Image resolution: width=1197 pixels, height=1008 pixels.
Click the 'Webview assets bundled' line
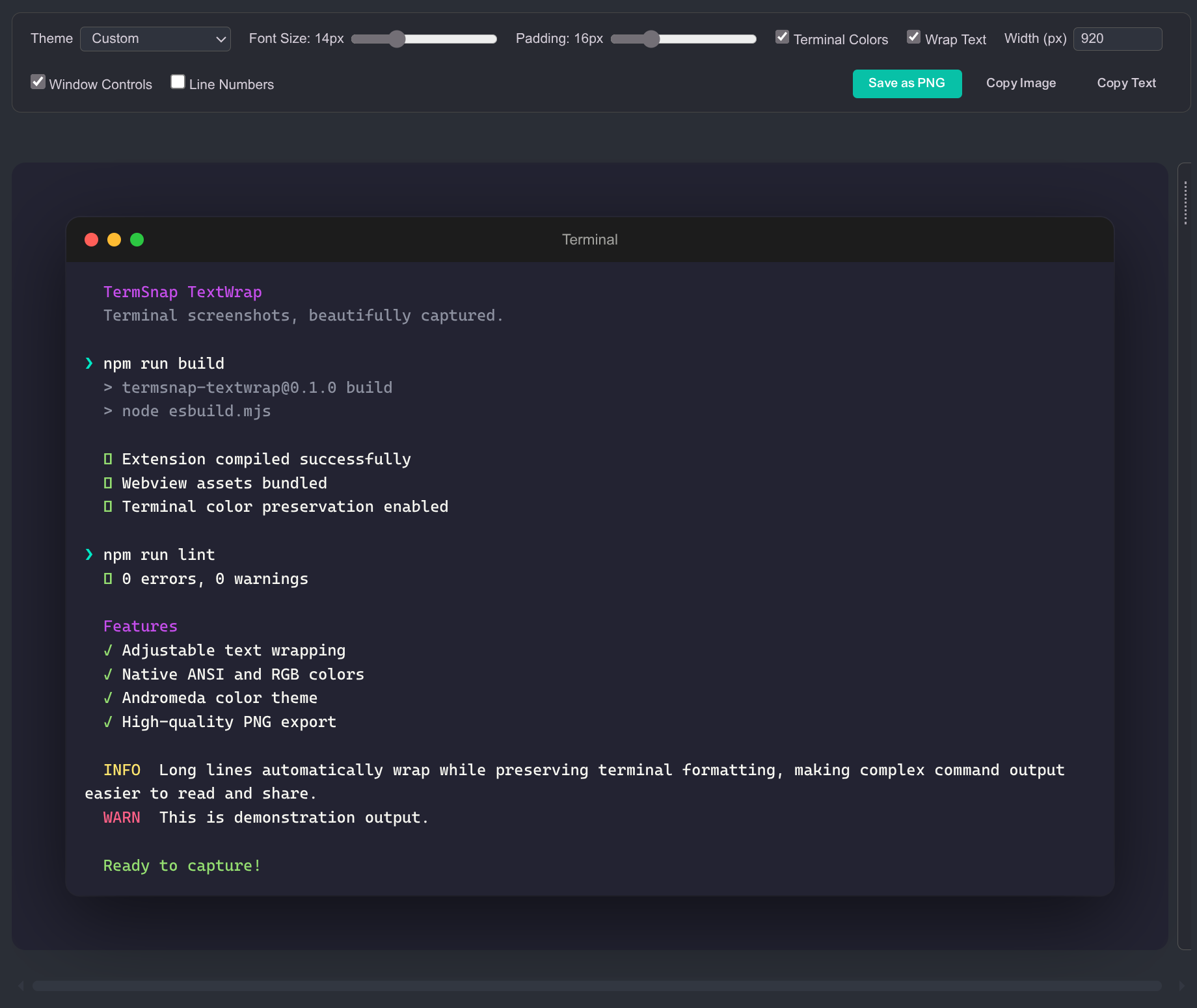[224, 483]
